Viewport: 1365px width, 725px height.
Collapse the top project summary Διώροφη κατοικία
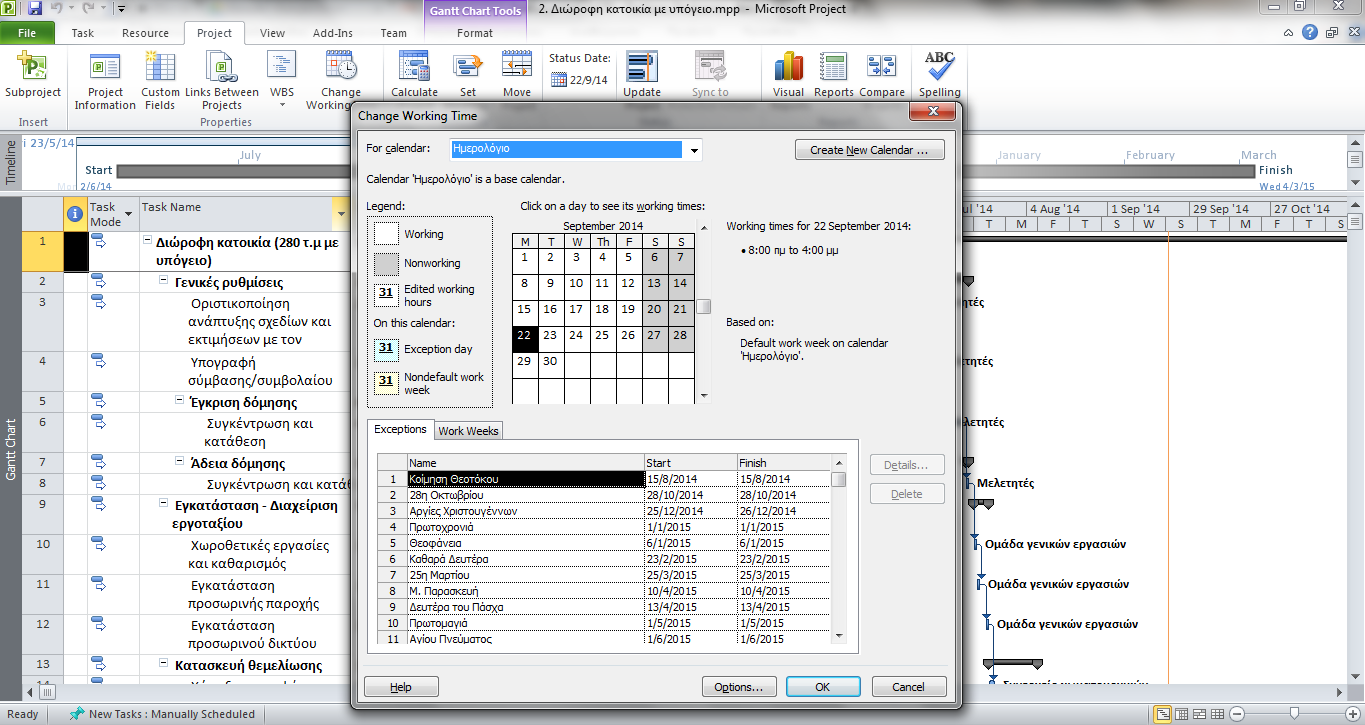click(148, 241)
